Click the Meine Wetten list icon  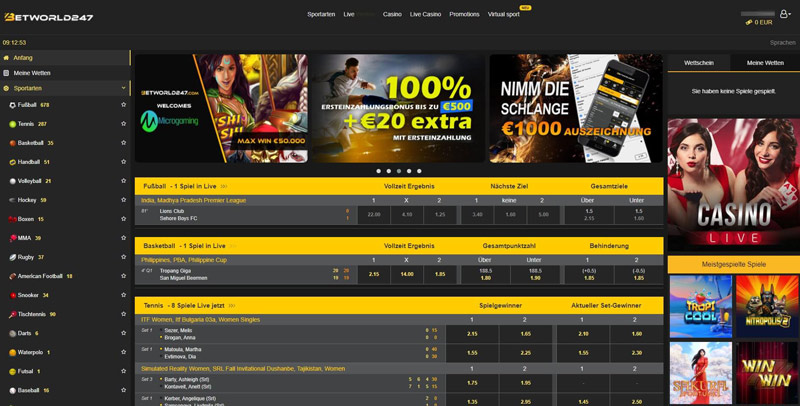click(6, 73)
